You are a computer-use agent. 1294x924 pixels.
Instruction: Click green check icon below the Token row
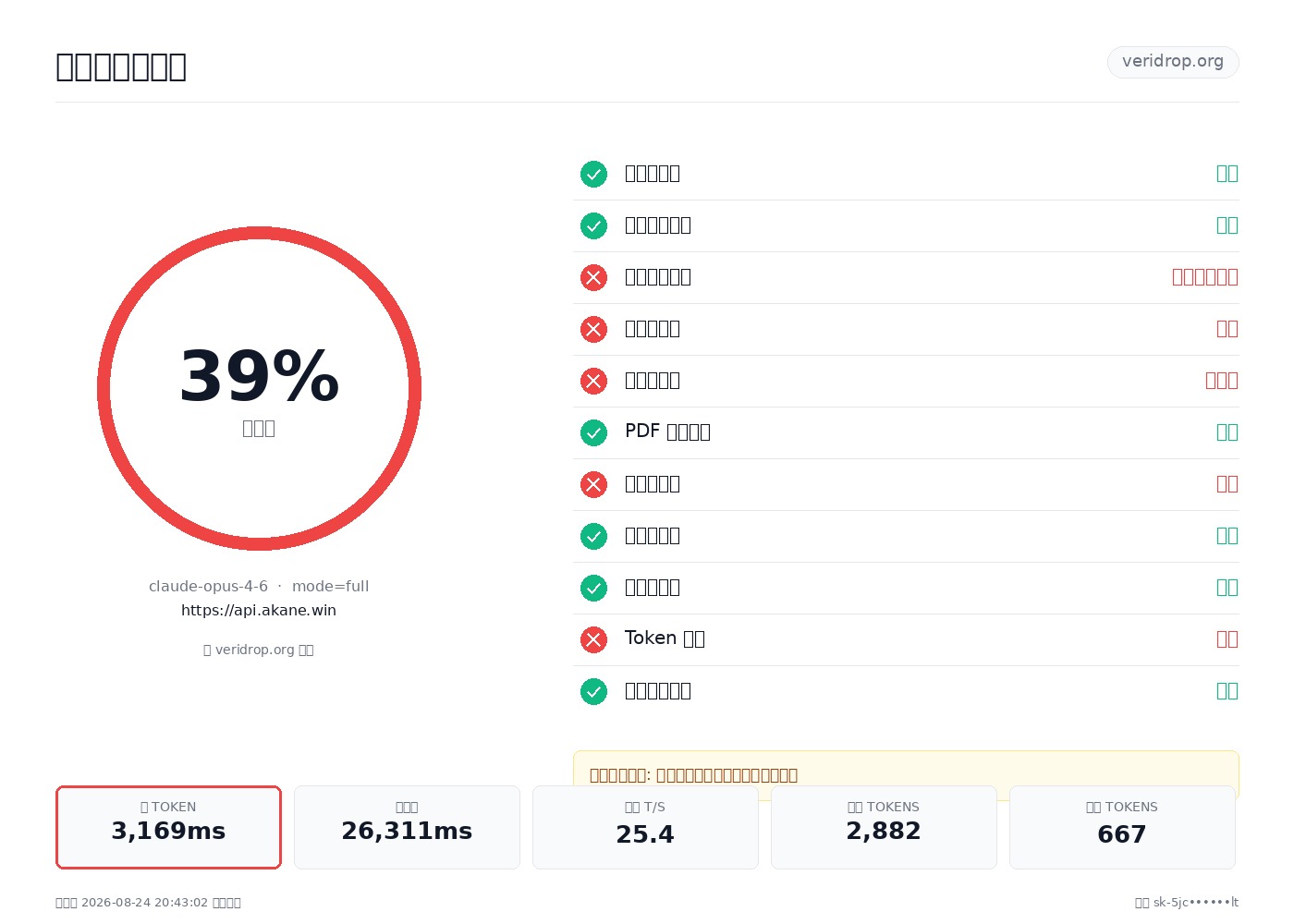tap(593, 691)
